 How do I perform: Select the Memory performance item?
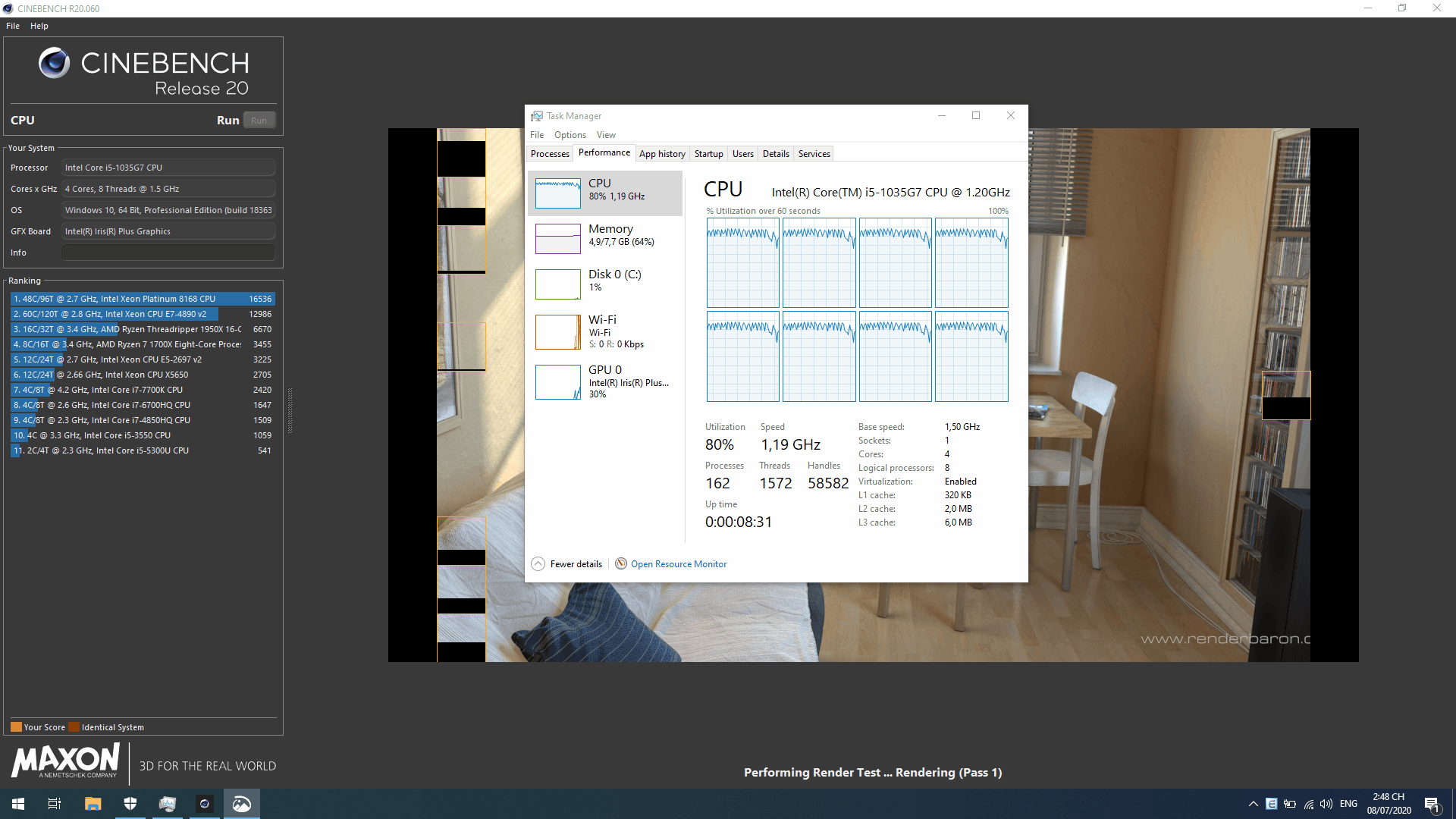[605, 239]
